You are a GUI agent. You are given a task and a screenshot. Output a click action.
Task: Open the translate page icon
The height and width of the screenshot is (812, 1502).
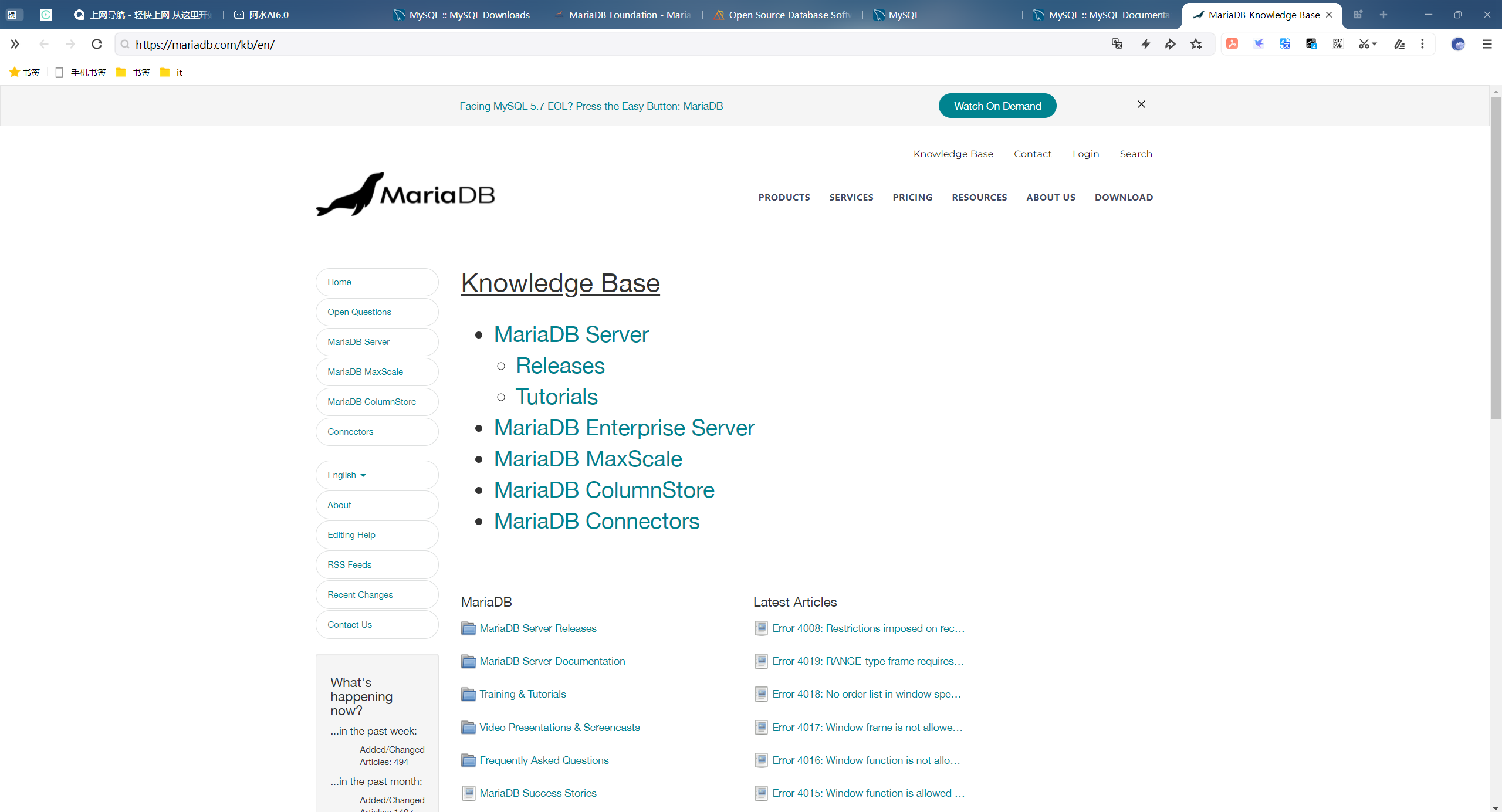[x=1117, y=44]
